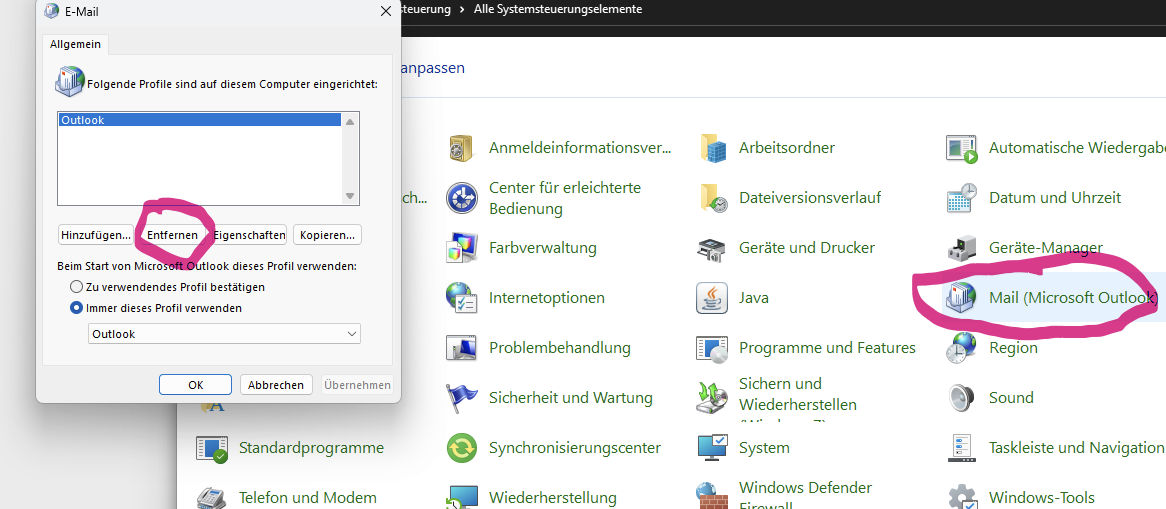
Task: Click the Wiederherstellung icon
Action: (x=462, y=496)
